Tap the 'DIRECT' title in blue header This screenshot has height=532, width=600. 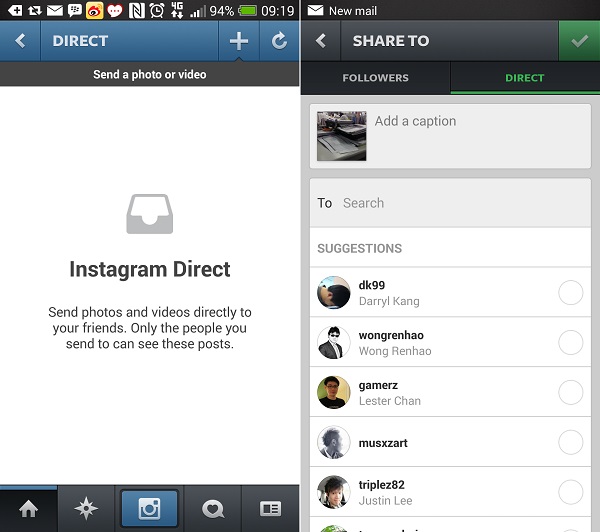(80, 41)
